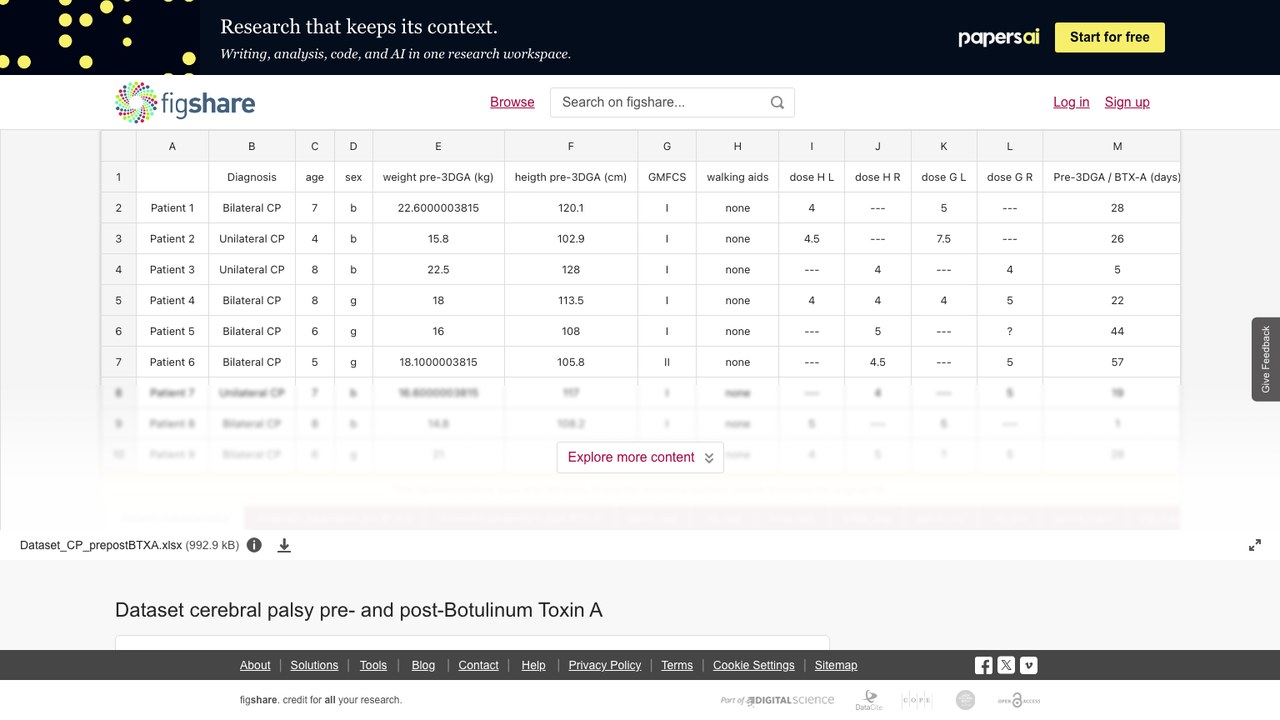
Task: Open Solutions footer link
Action: coord(314,665)
